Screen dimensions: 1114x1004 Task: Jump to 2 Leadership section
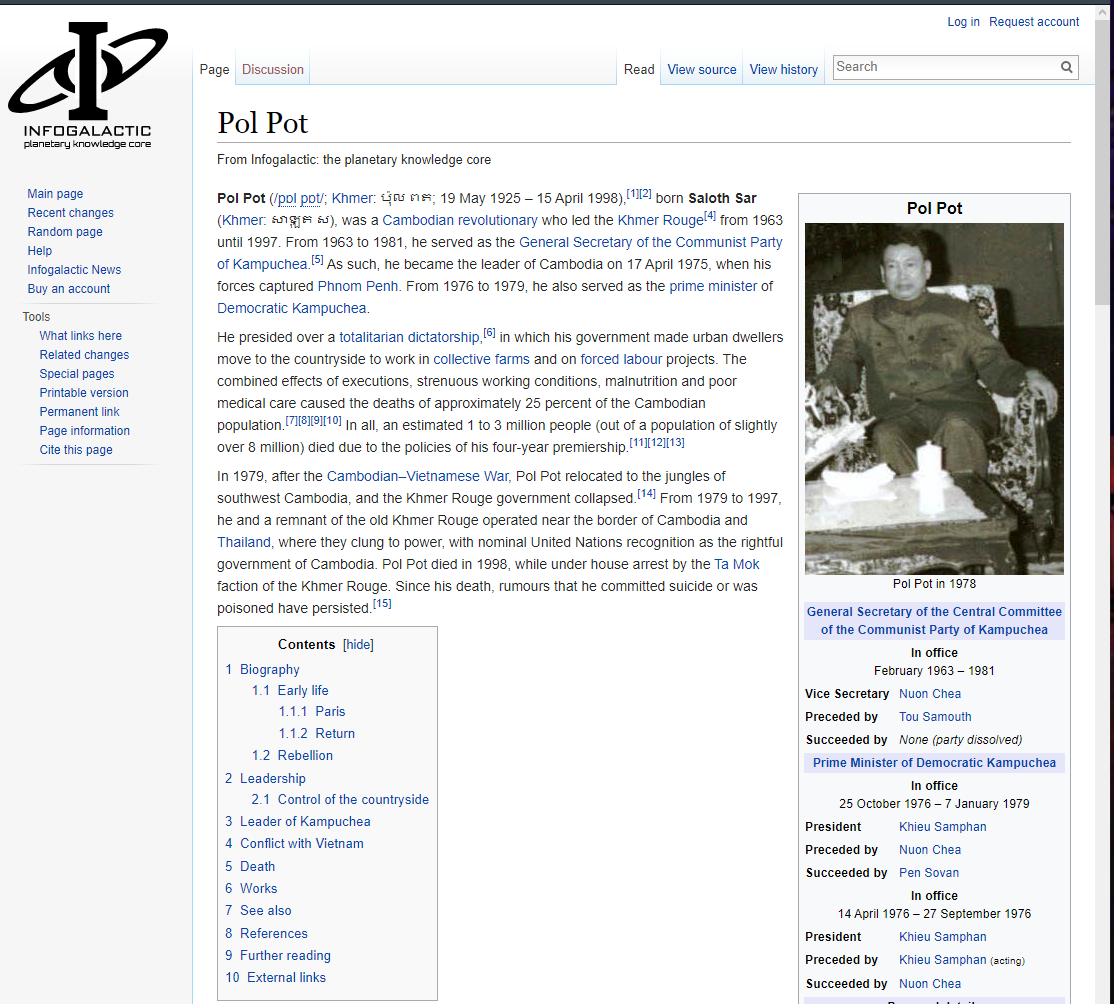pos(265,779)
